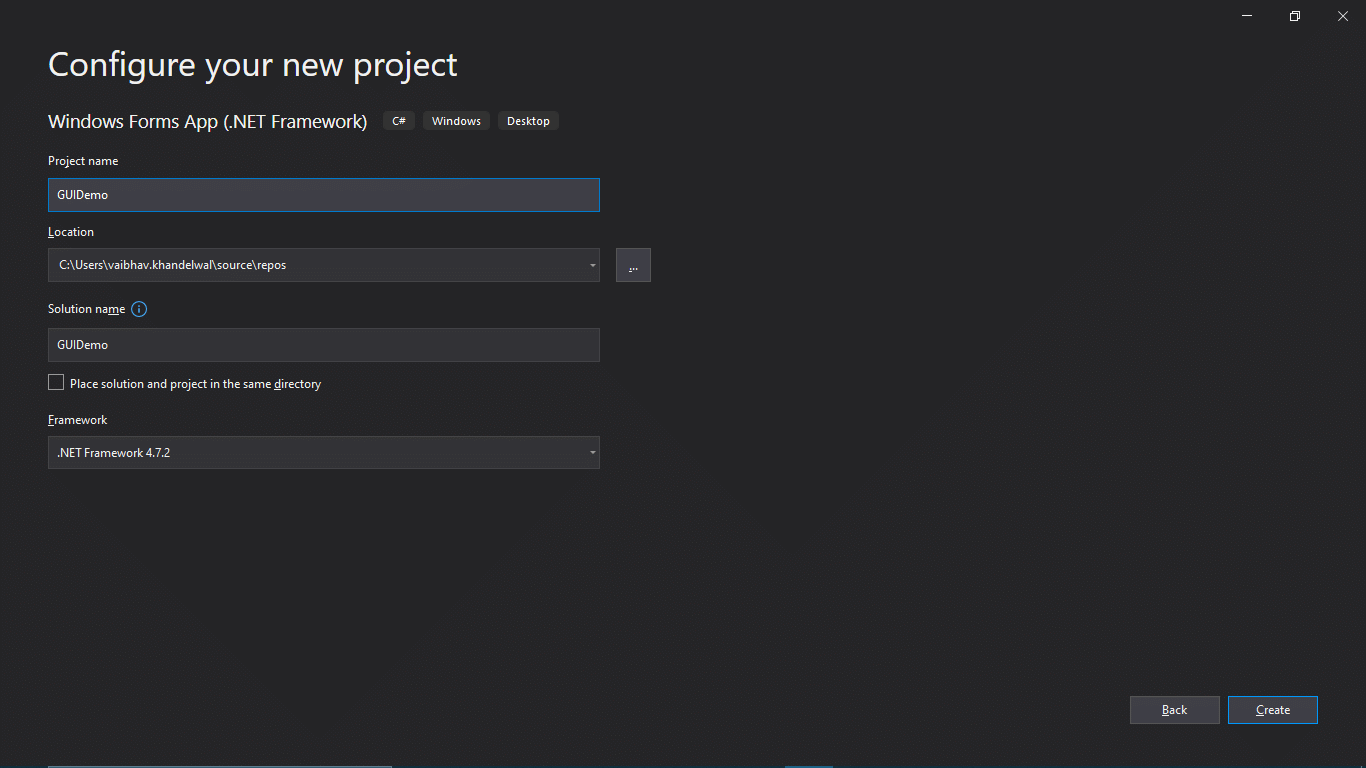Open the Framework version dropdown

coord(590,452)
